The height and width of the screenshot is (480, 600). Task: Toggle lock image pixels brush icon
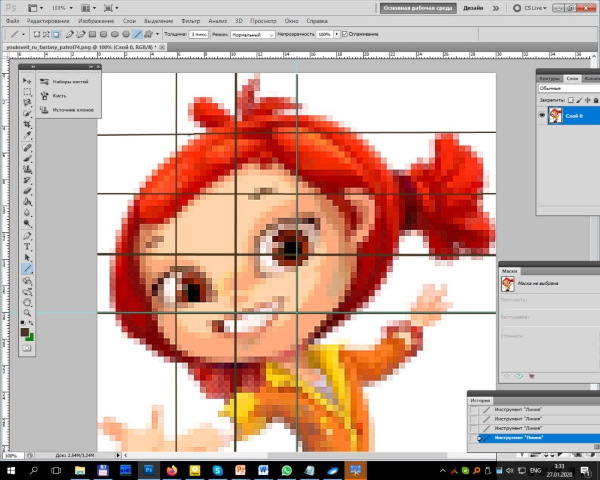click(579, 100)
